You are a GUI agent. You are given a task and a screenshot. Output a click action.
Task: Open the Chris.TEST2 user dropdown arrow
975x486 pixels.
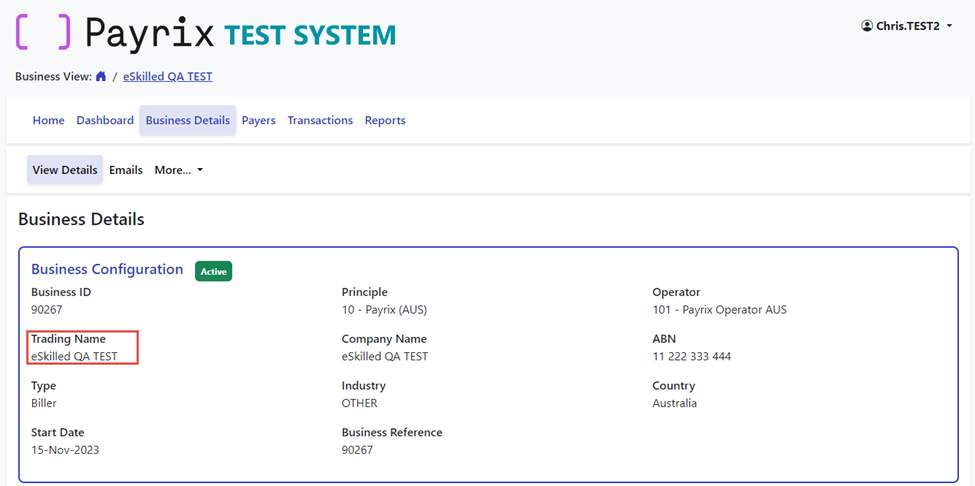pos(949,26)
